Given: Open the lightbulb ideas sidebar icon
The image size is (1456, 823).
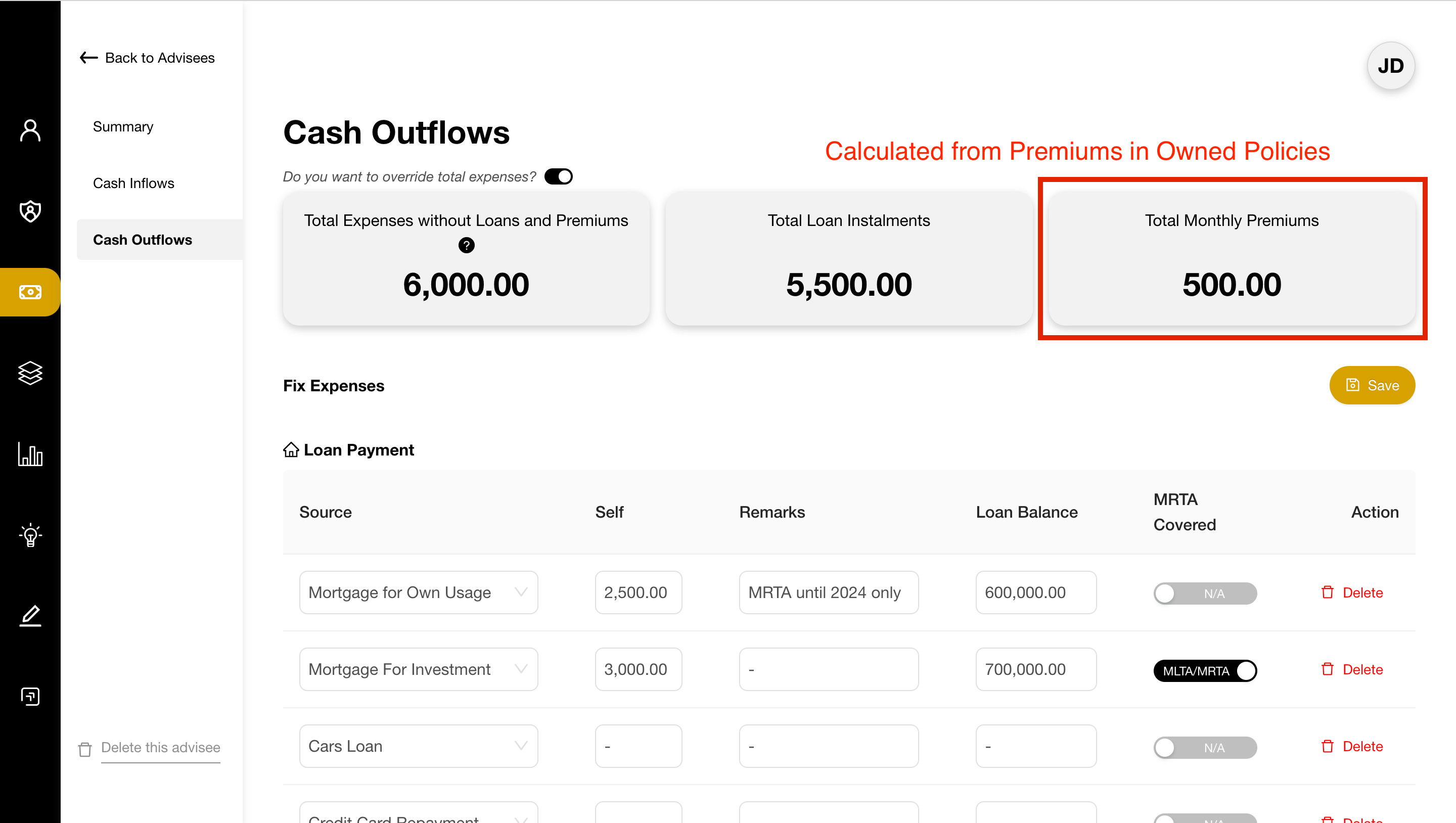Looking at the screenshot, I should point(30,535).
